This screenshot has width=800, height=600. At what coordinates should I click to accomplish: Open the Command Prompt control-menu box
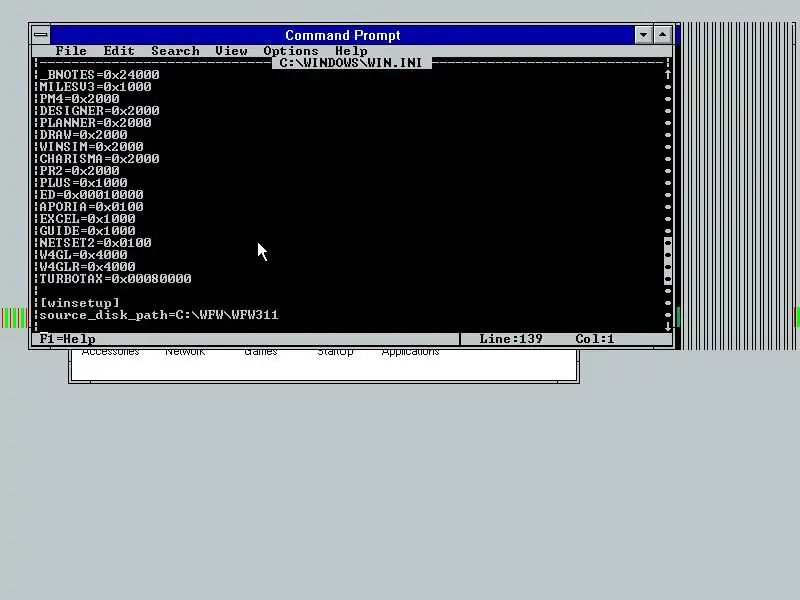tap(41, 35)
